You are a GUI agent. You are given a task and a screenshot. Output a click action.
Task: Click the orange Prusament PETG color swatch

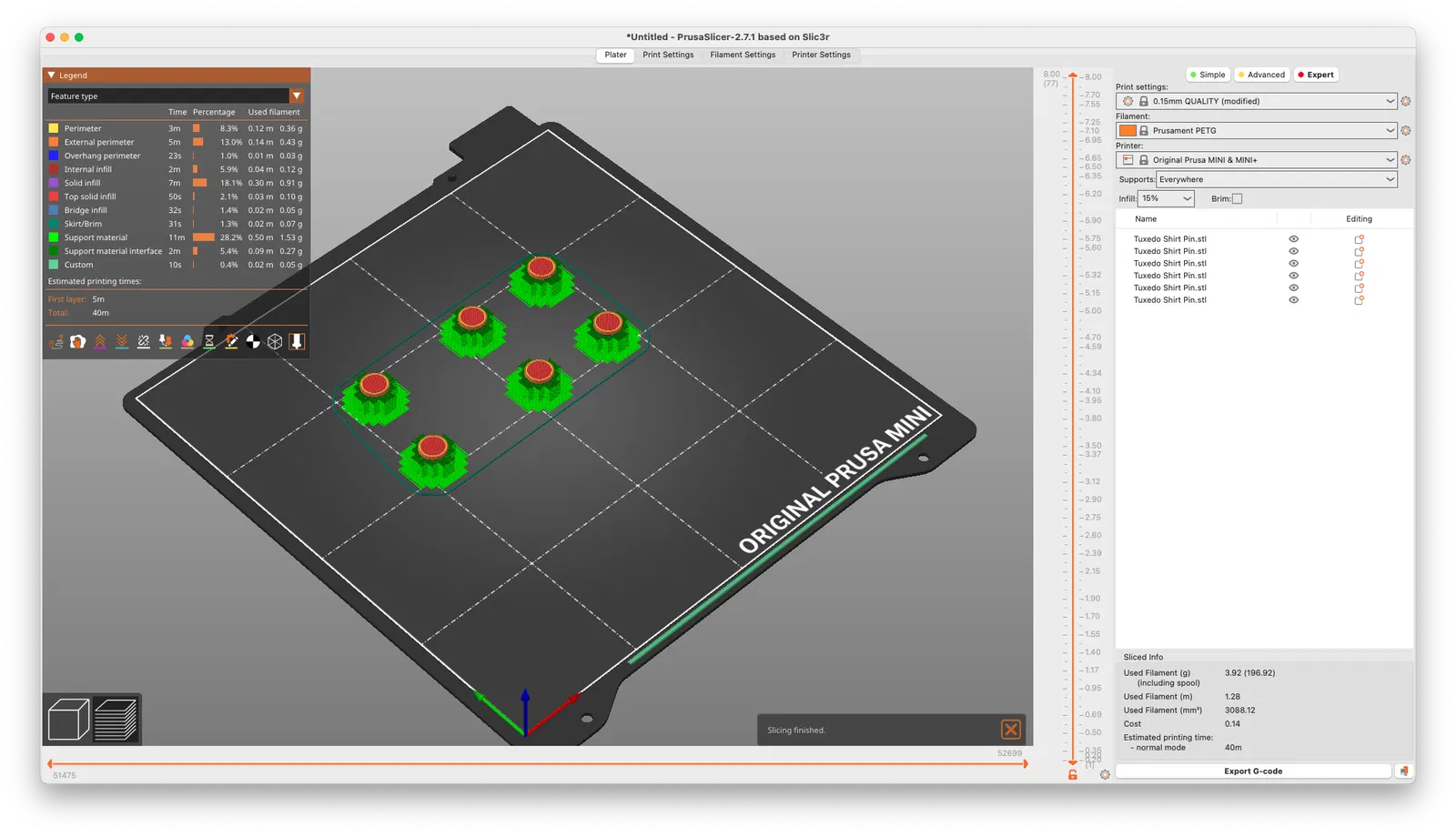(x=1127, y=130)
